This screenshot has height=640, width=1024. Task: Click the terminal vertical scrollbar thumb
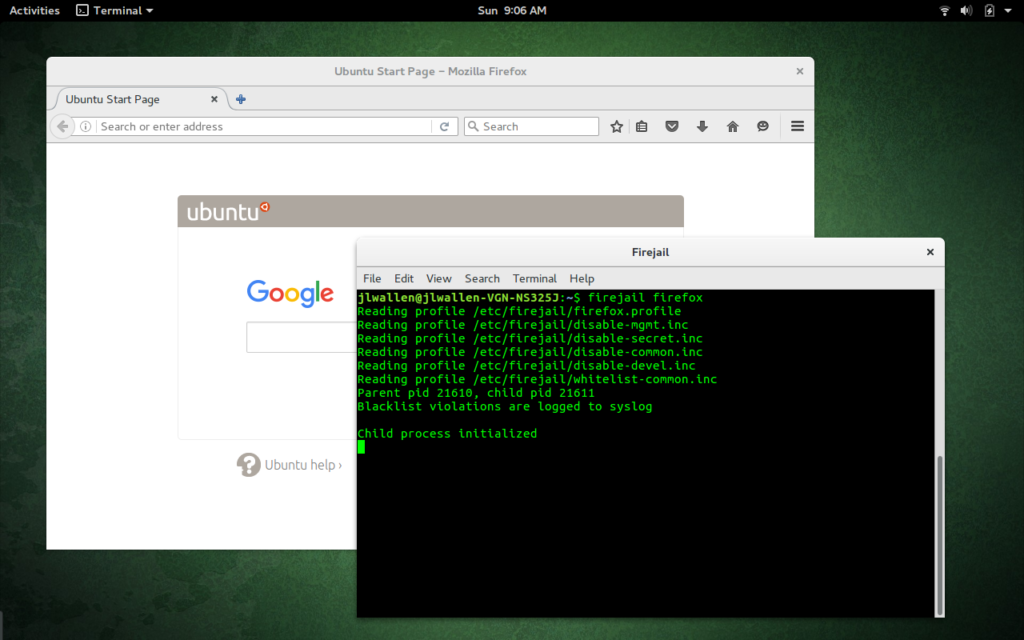pos(940,535)
